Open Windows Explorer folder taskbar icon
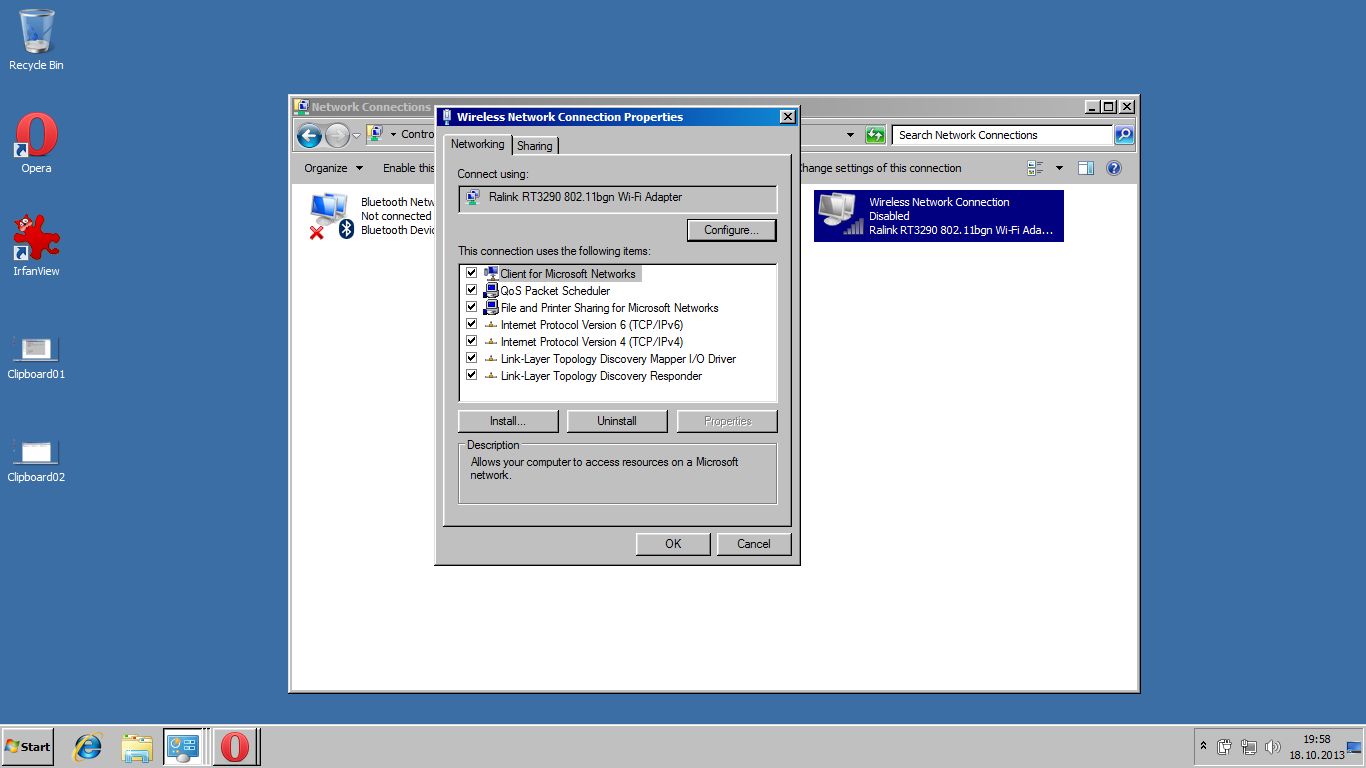1366x768 pixels. pyautogui.click(x=137, y=746)
